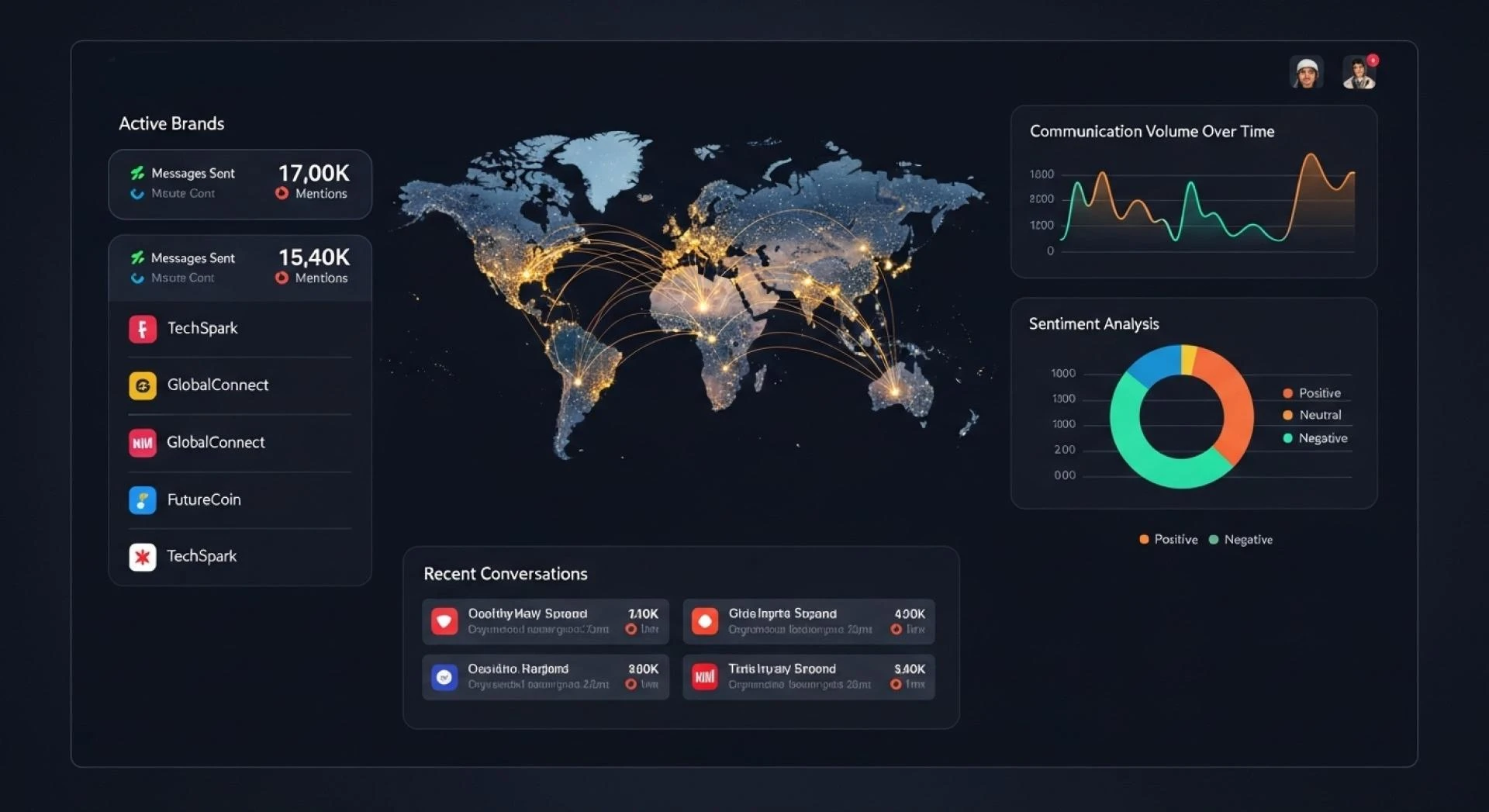Select the white TechSpark starburst icon
Viewport: 1489px width, 812px height.
(x=143, y=556)
